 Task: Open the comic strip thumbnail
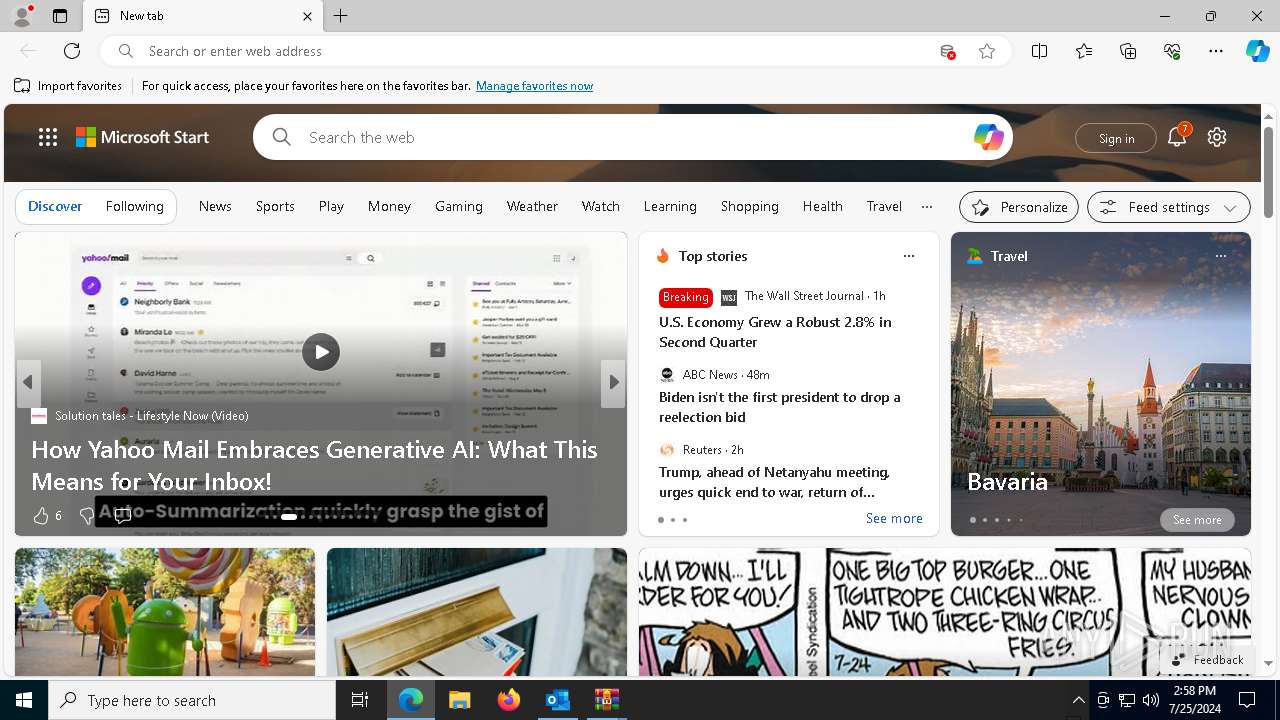point(945,612)
